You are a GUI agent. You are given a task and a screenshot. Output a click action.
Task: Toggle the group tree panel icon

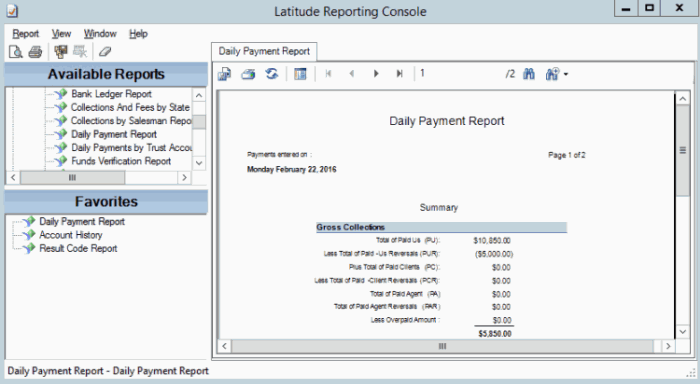[300, 74]
